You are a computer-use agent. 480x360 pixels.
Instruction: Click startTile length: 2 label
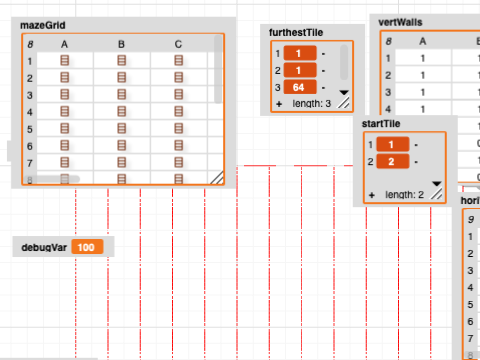[x=404, y=195]
